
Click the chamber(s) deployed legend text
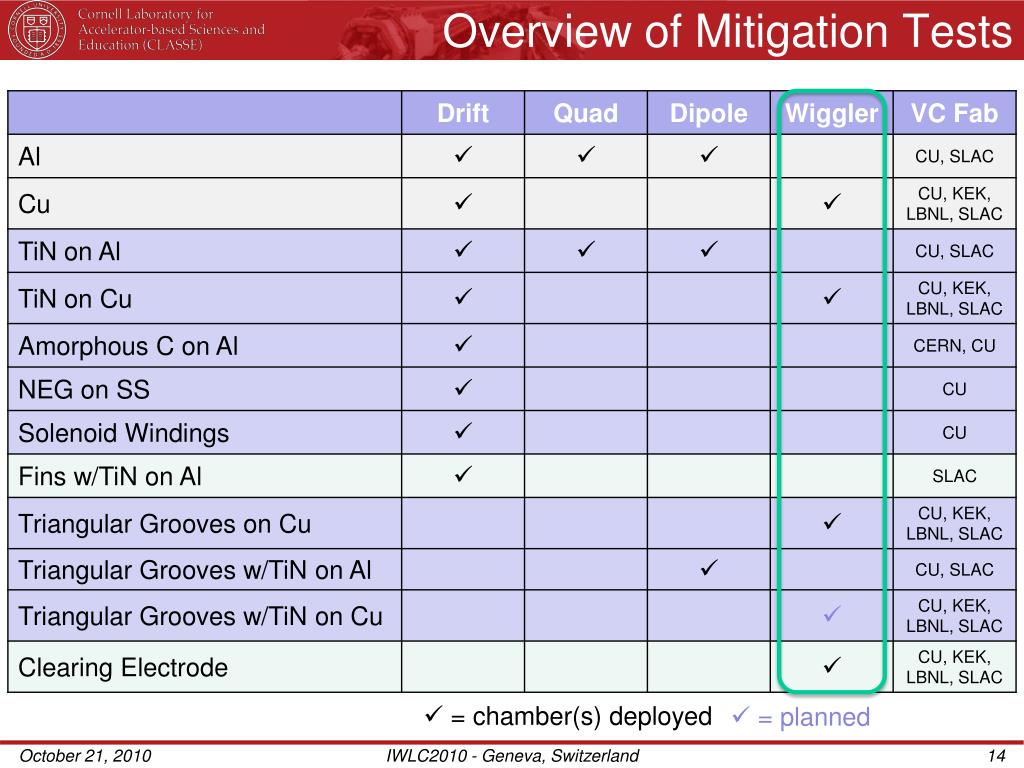tap(592, 717)
